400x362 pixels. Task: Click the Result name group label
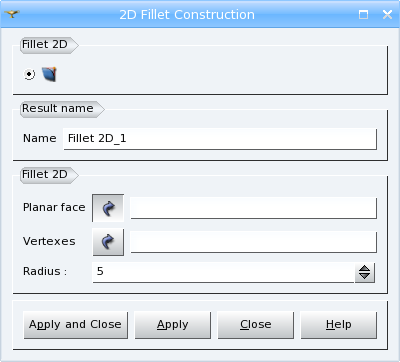[58, 108]
